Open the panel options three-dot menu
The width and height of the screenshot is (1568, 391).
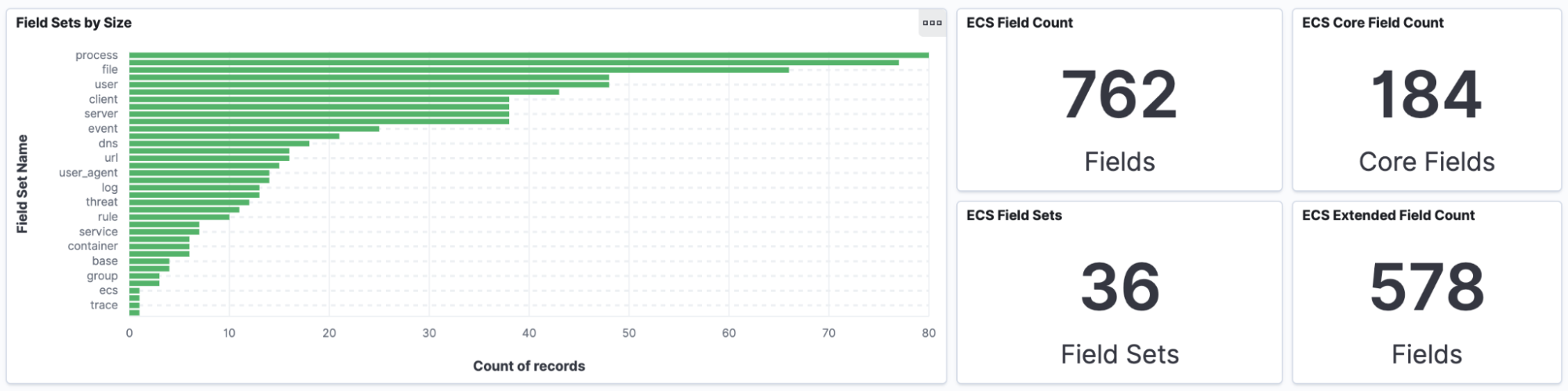932,23
